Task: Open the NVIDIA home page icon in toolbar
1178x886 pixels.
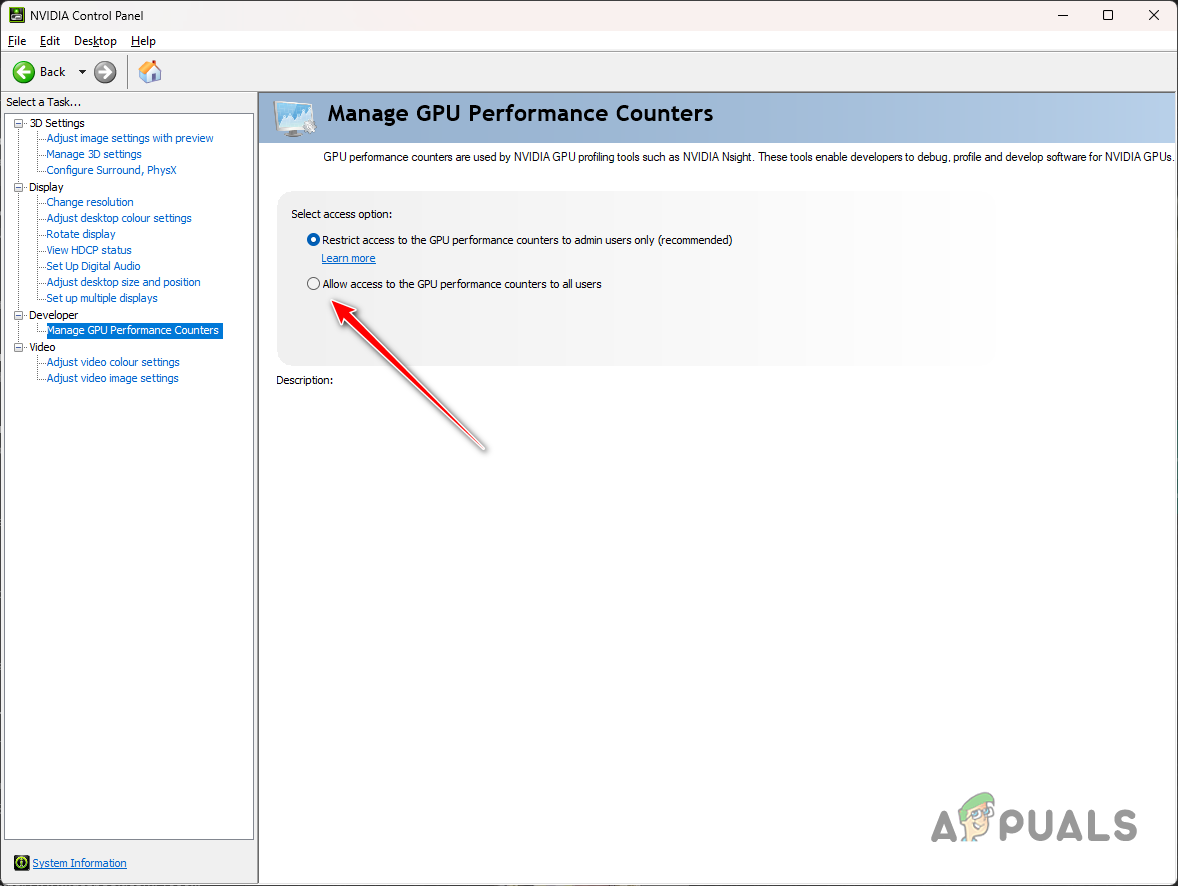Action: coord(150,71)
